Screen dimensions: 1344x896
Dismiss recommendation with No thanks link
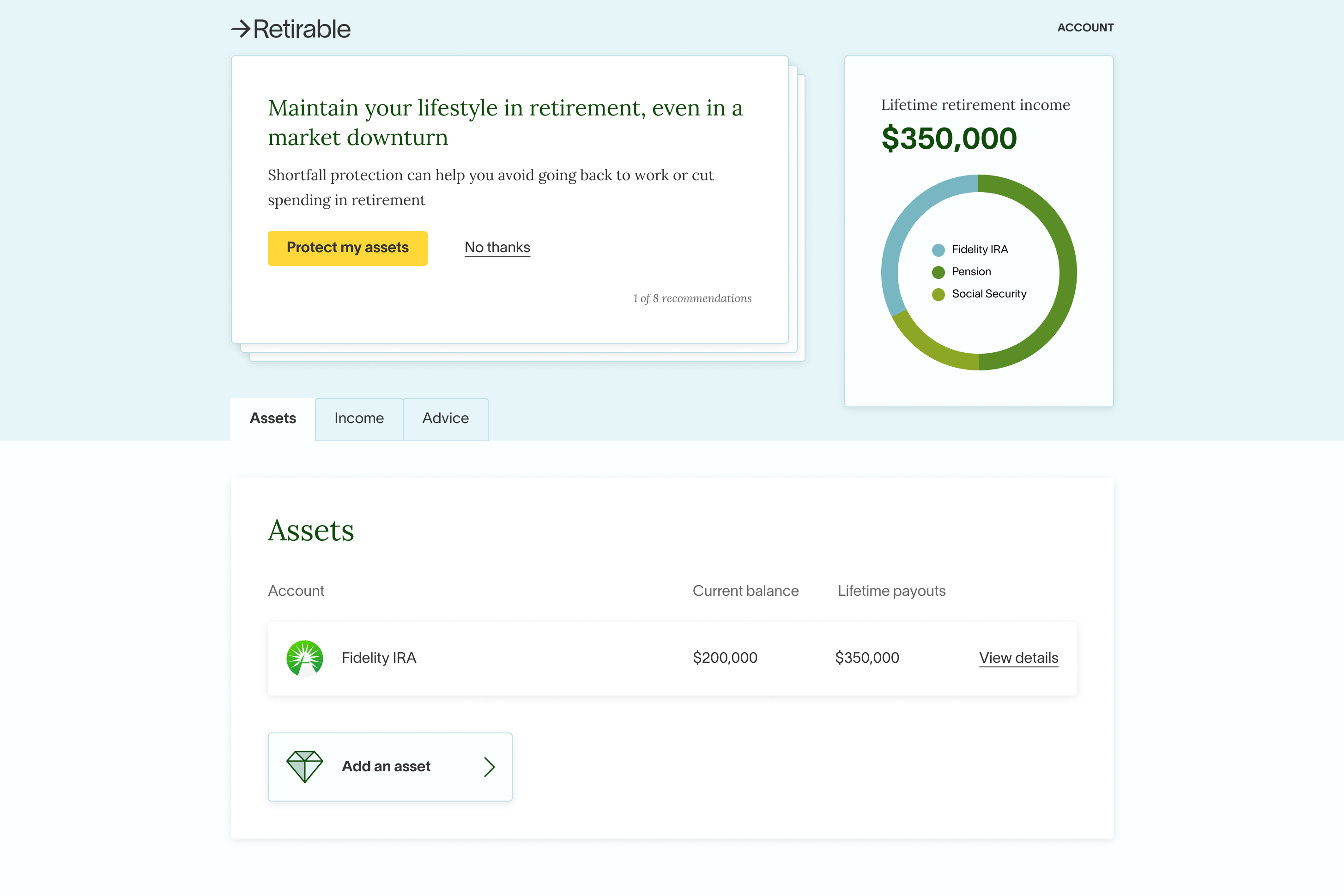pos(497,248)
